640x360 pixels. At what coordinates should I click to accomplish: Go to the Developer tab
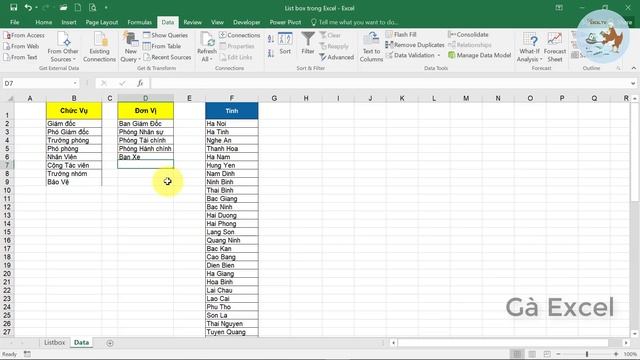coord(247,22)
